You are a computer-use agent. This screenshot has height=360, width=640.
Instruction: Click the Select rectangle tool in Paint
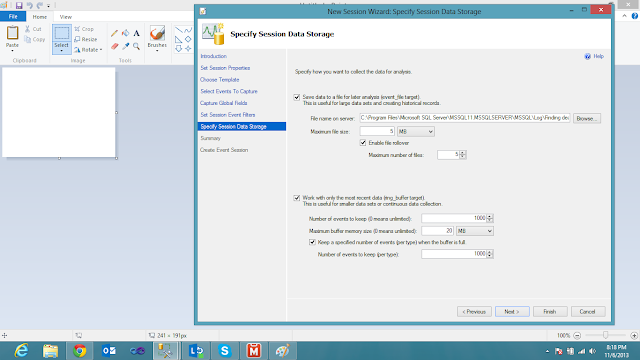pos(62,33)
